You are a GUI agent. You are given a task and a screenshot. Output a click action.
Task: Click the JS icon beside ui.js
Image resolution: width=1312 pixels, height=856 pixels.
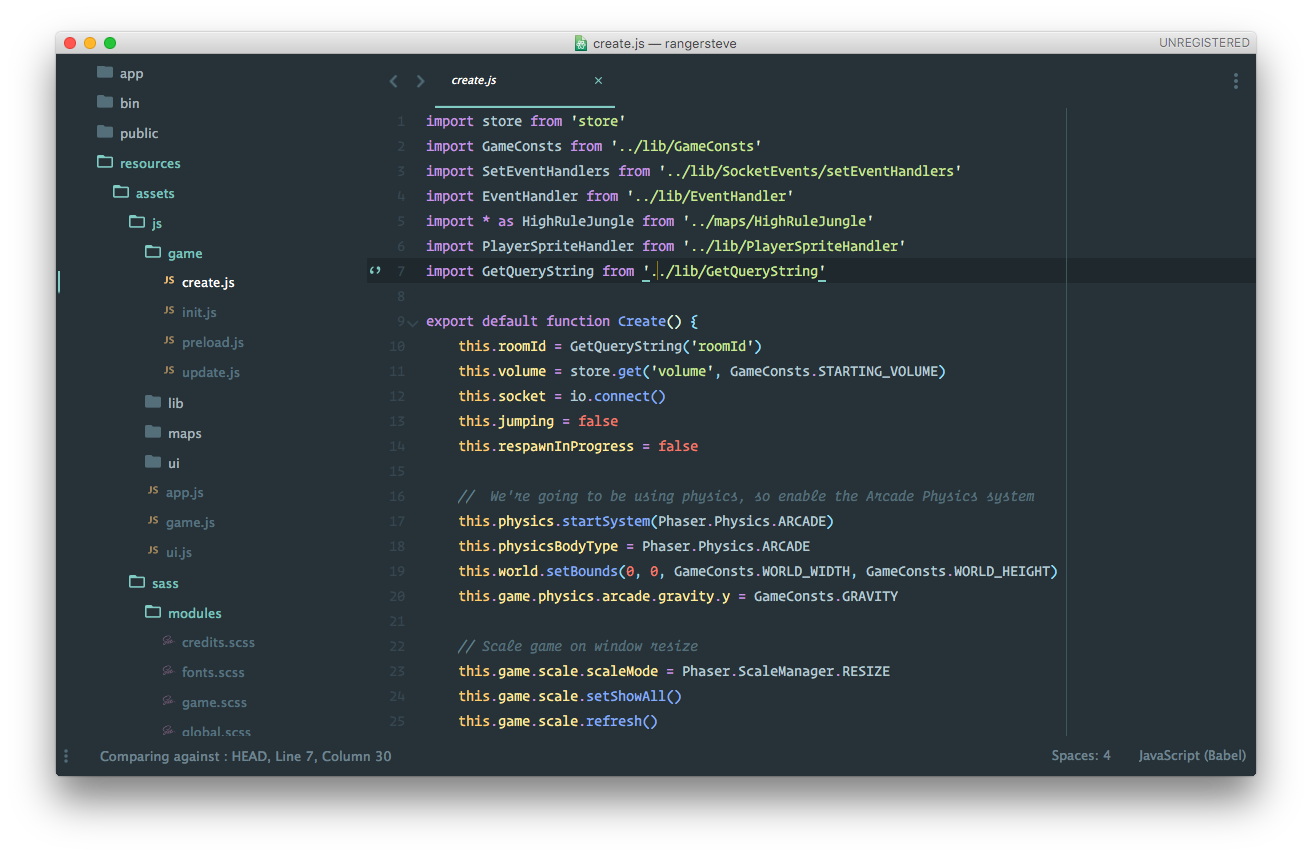[152, 552]
